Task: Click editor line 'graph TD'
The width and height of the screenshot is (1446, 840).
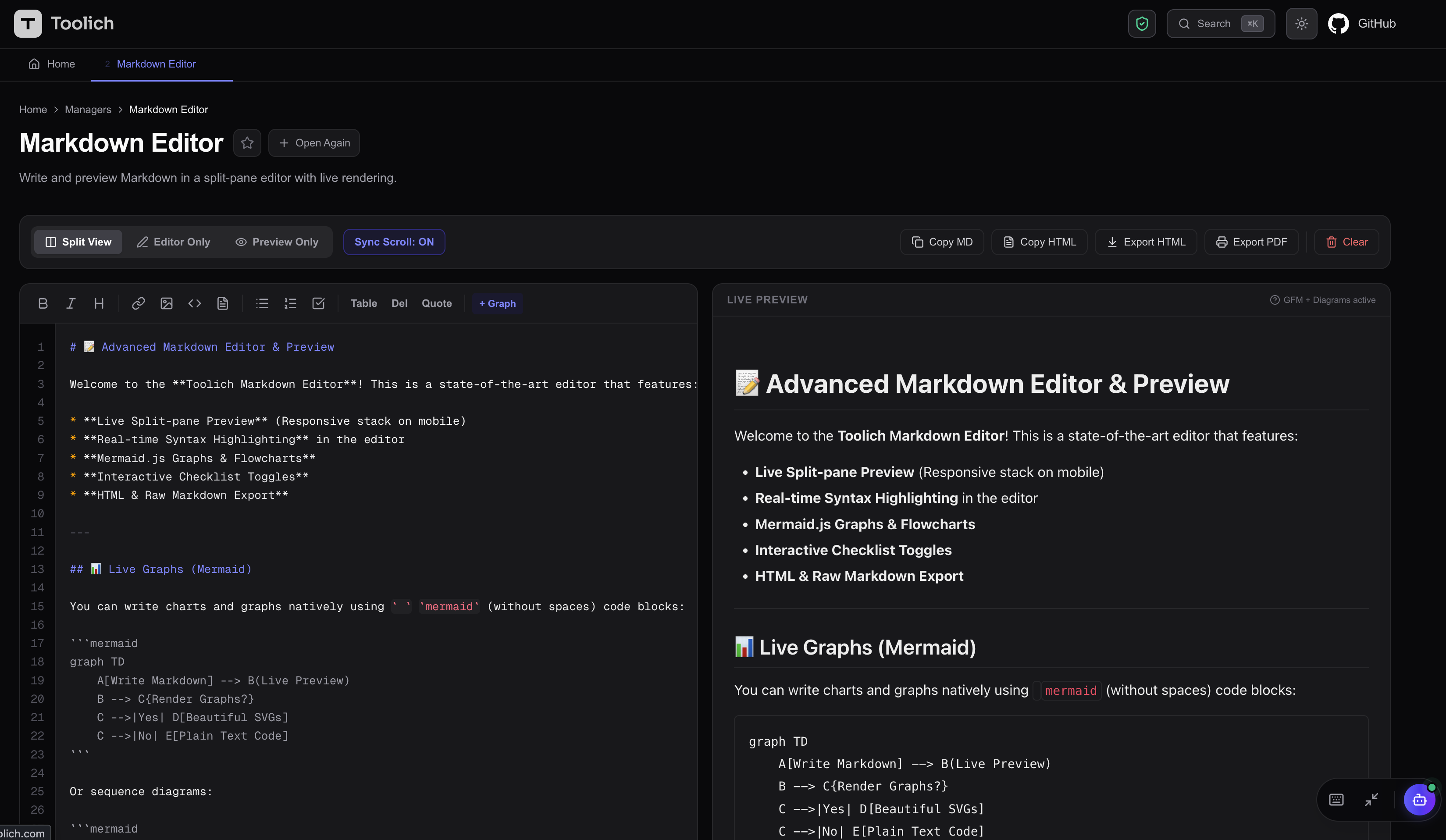Action: (97, 662)
